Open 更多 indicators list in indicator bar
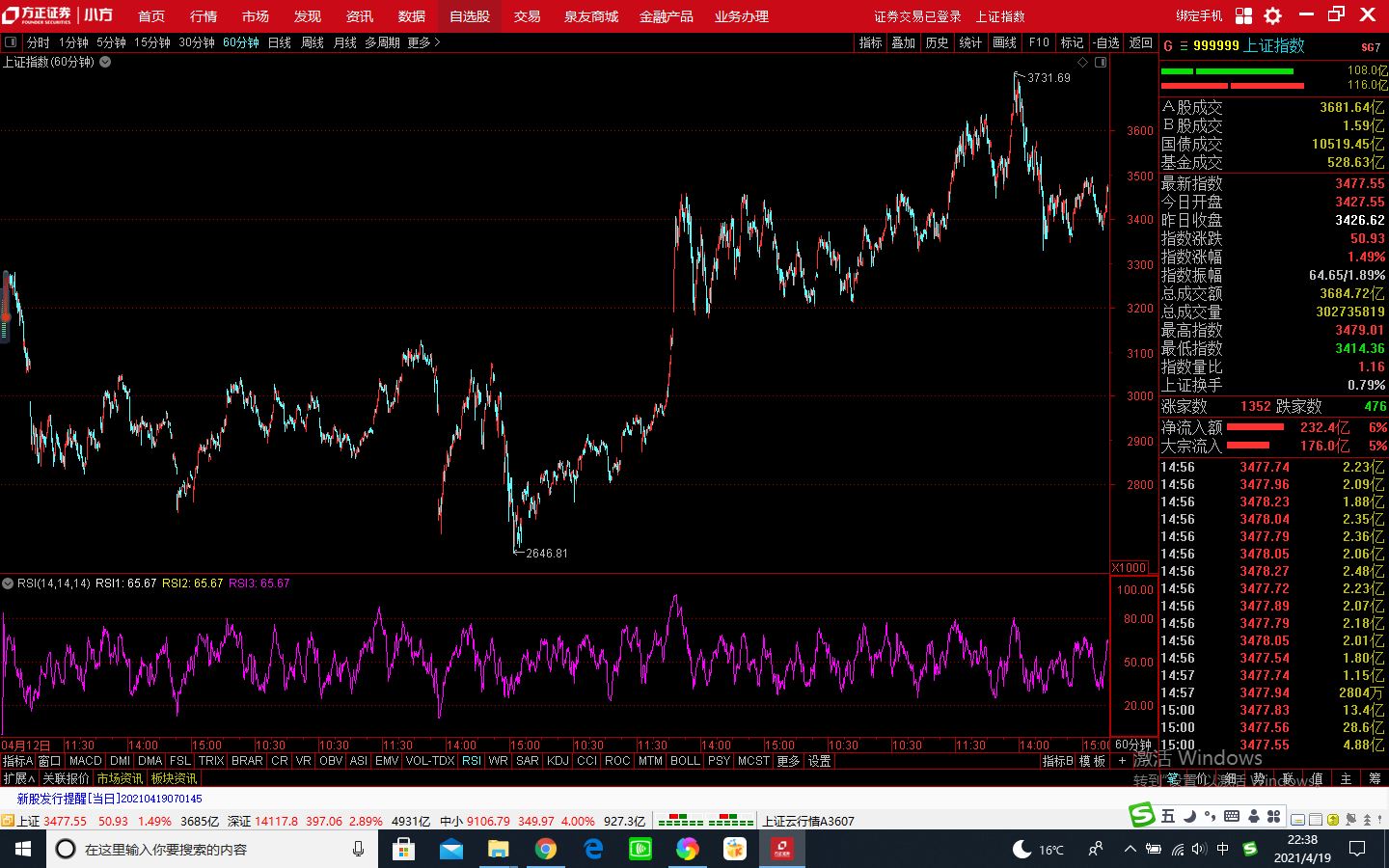 coord(788,761)
